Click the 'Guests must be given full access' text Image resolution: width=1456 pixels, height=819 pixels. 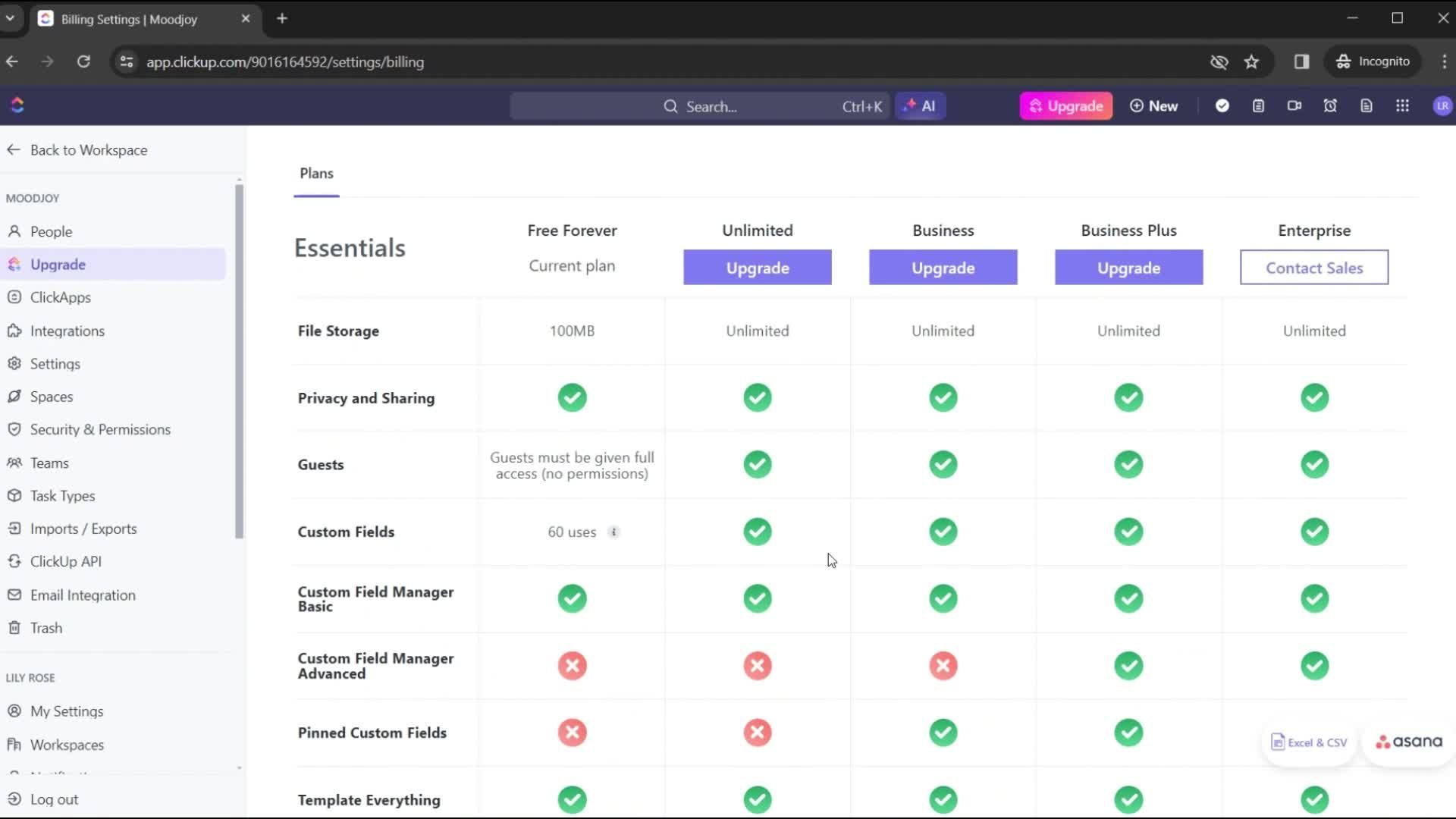572,466
